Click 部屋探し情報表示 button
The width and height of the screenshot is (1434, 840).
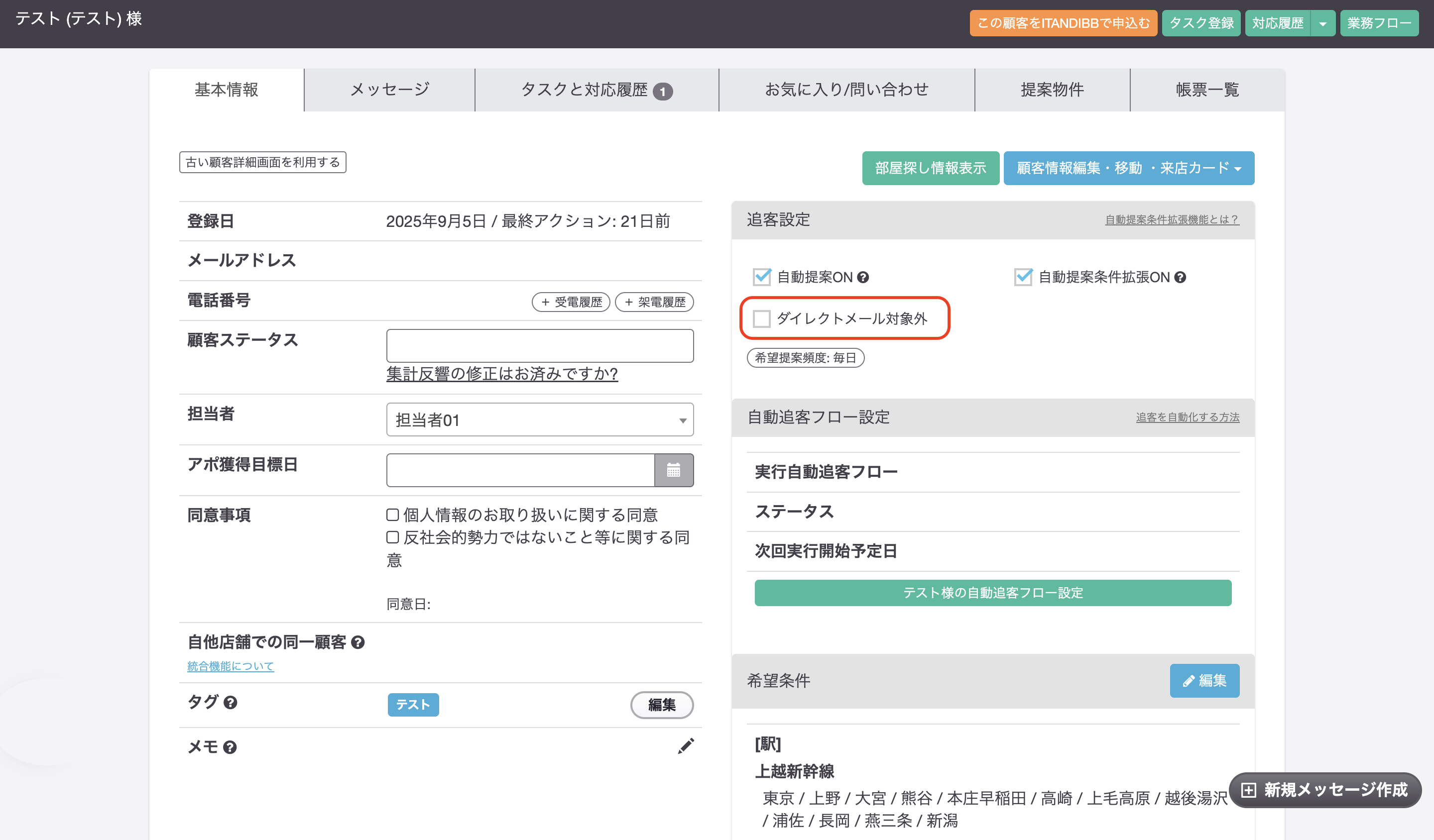pos(931,168)
